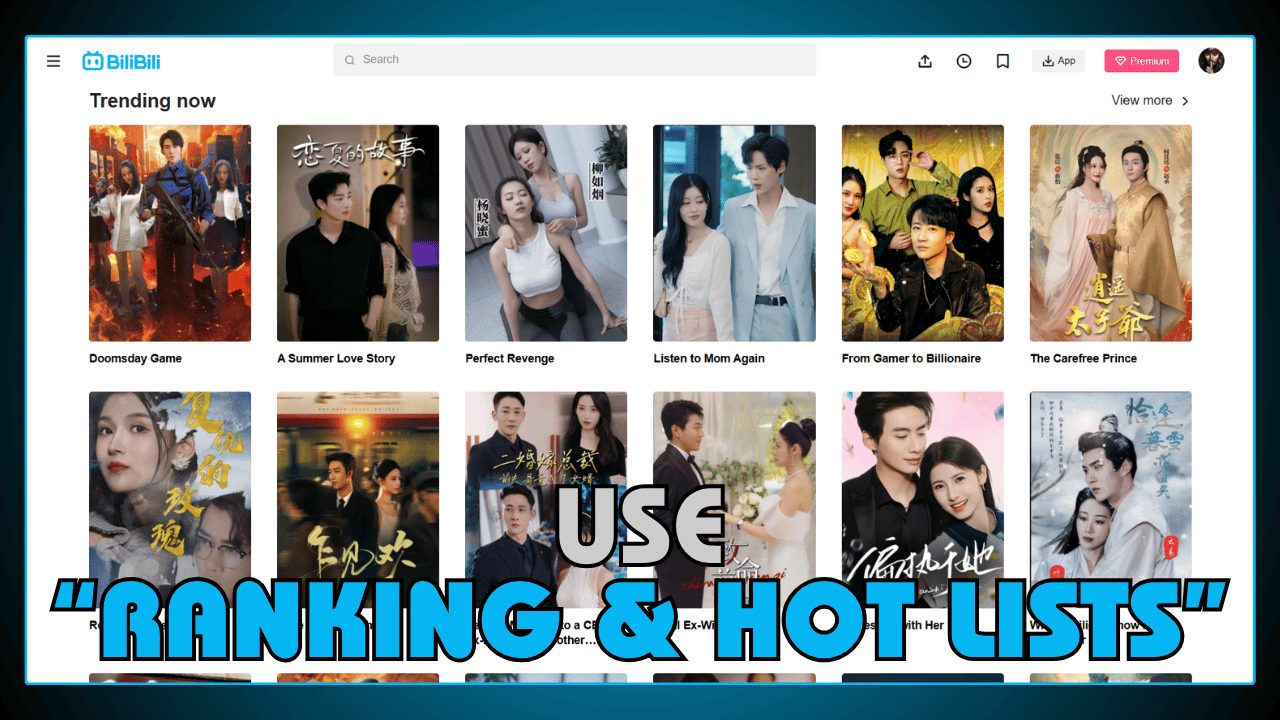Open A Summer Love Story poster
Screen dimensions: 1280x720
tap(358, 233)
